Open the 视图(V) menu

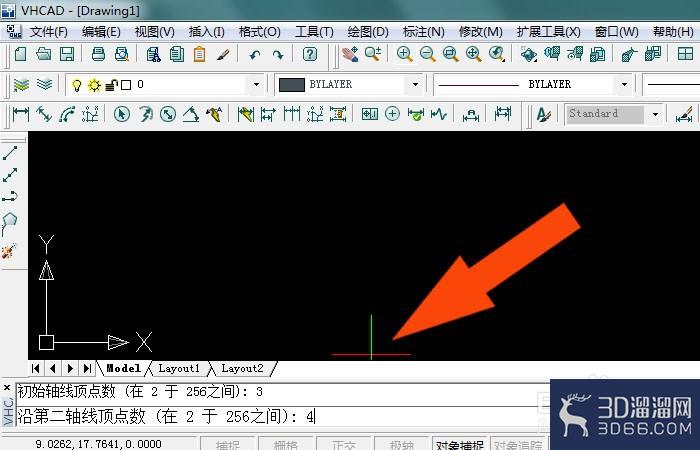tap(154, 32)
